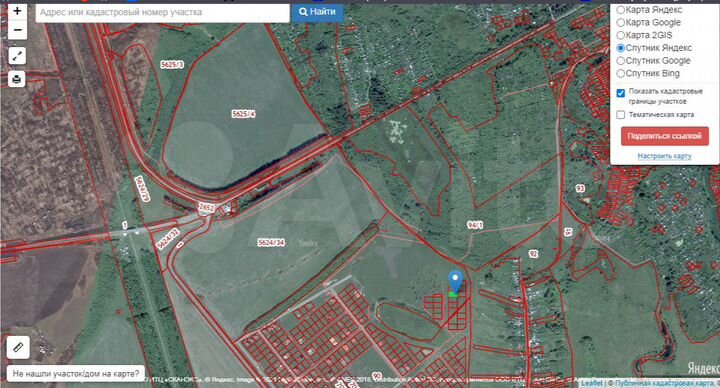
Task: Select Спутник Bing base layer
Action: pos(620,73)
